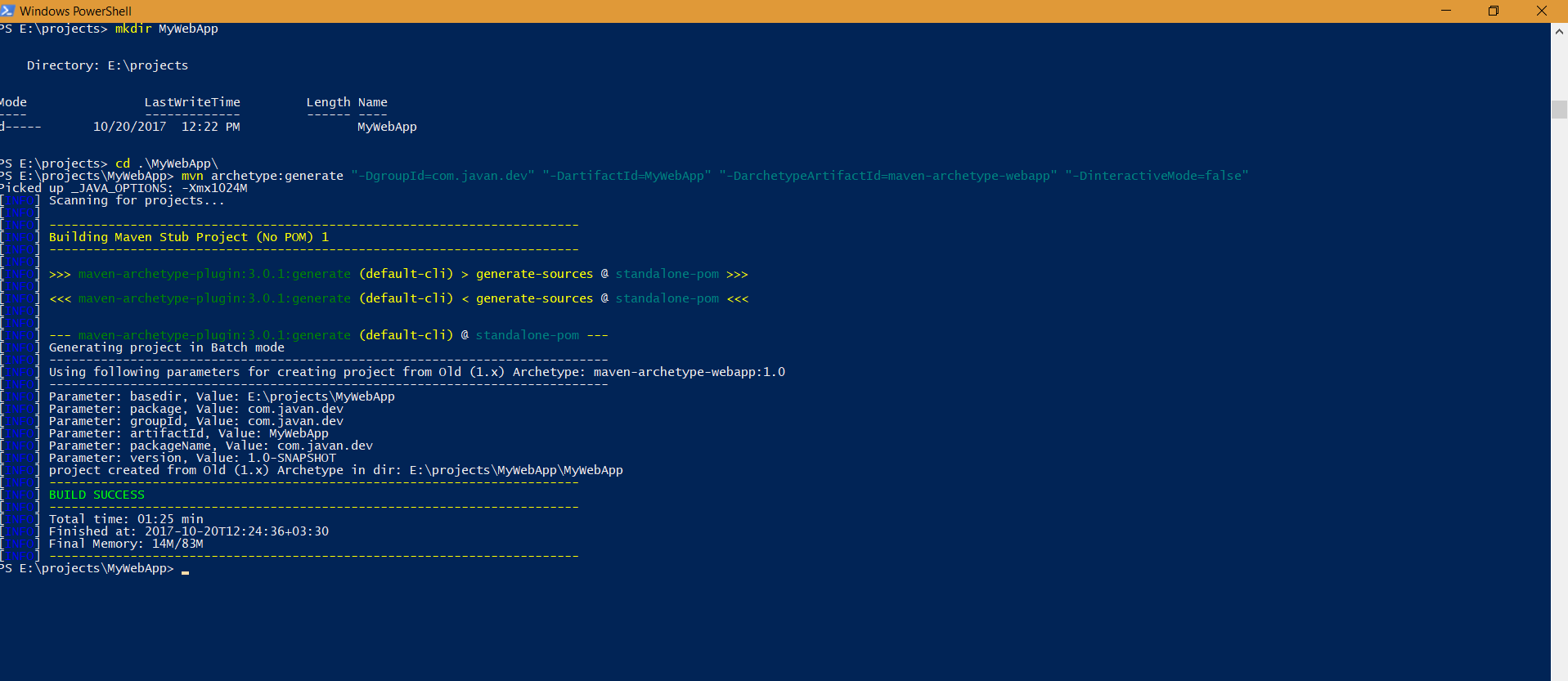
Task: Place cursor at the last command prompt
Action: coord(186,569)
